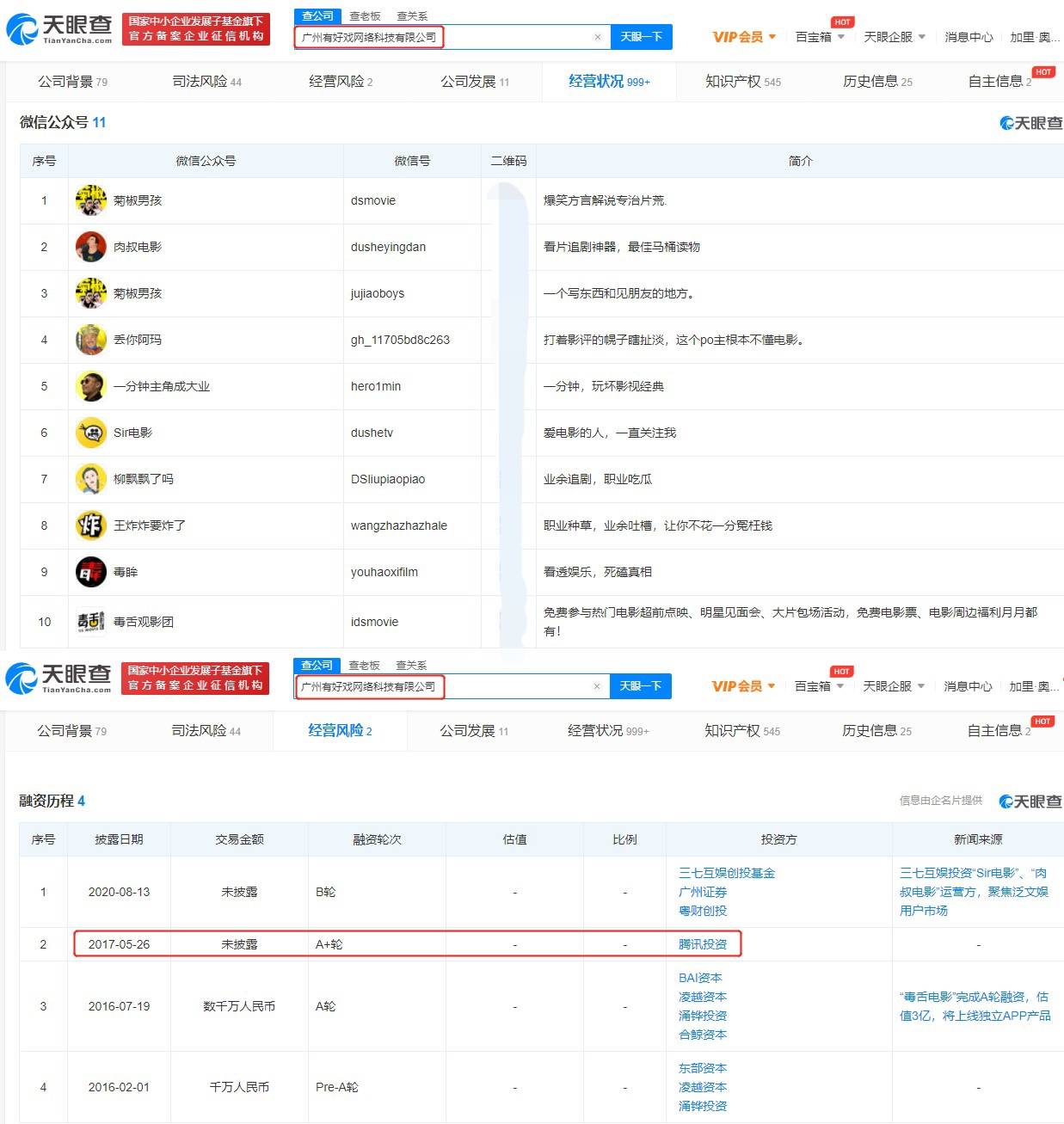Viewport: 1064px width, 1124px height.
Task: Expand 天眼企服 dropdown in top header
Action: [x=895, y=37]
